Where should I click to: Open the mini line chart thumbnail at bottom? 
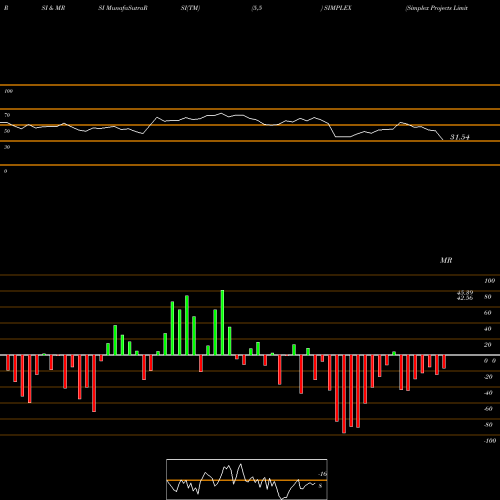pos(247,479)
